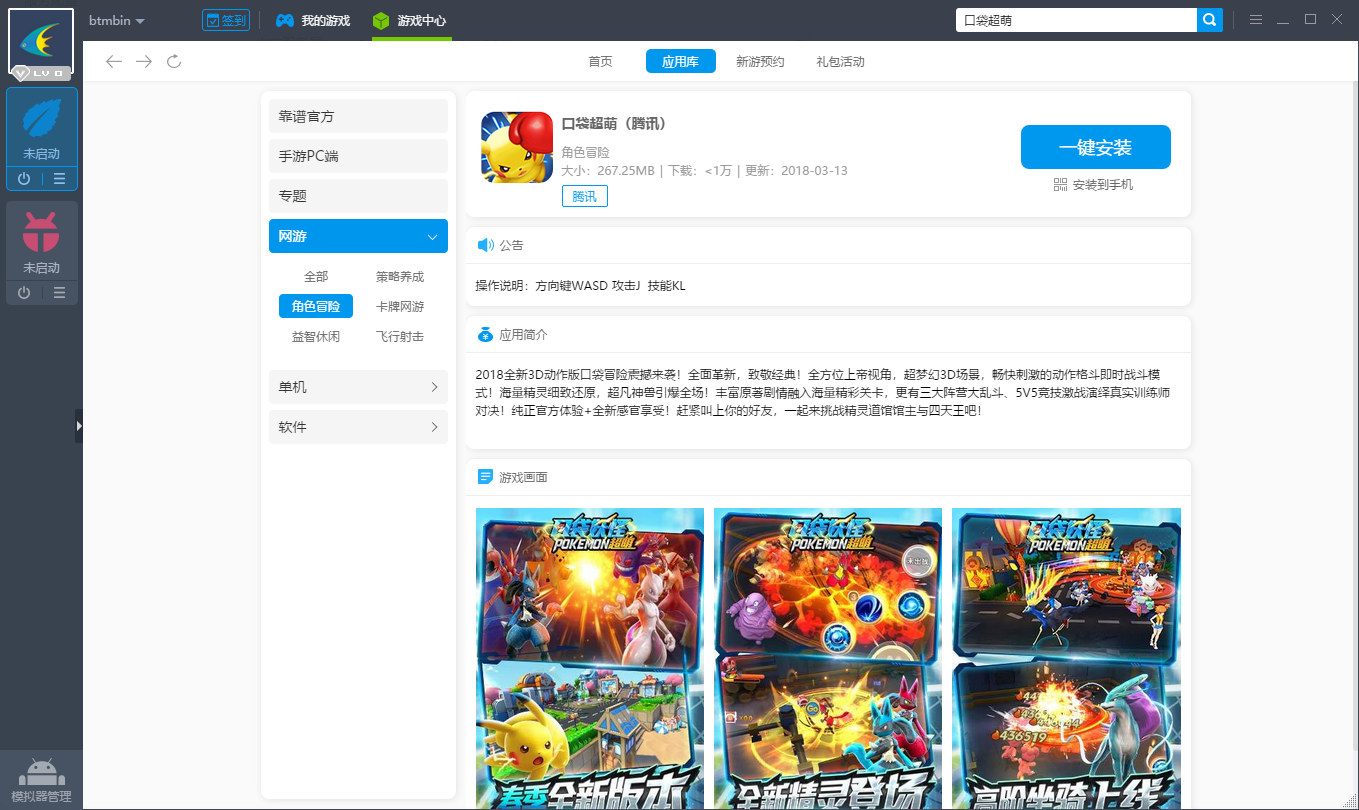1359x810 pixels.
Task: Click the 口袋超萌 game icon
Action: point(517,147)
